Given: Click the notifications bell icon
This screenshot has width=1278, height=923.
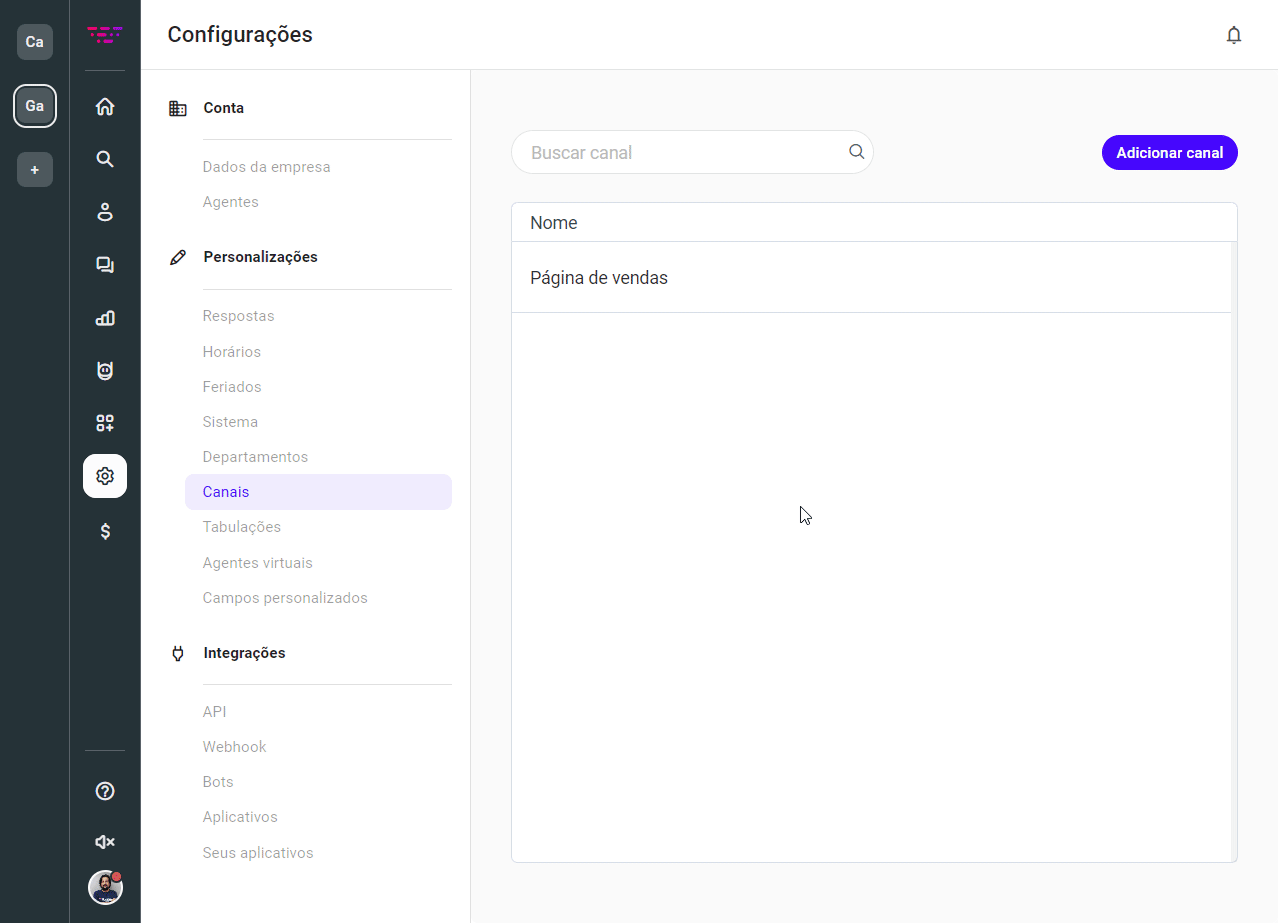Looking at the screenshot, I should click(1234, 35).
